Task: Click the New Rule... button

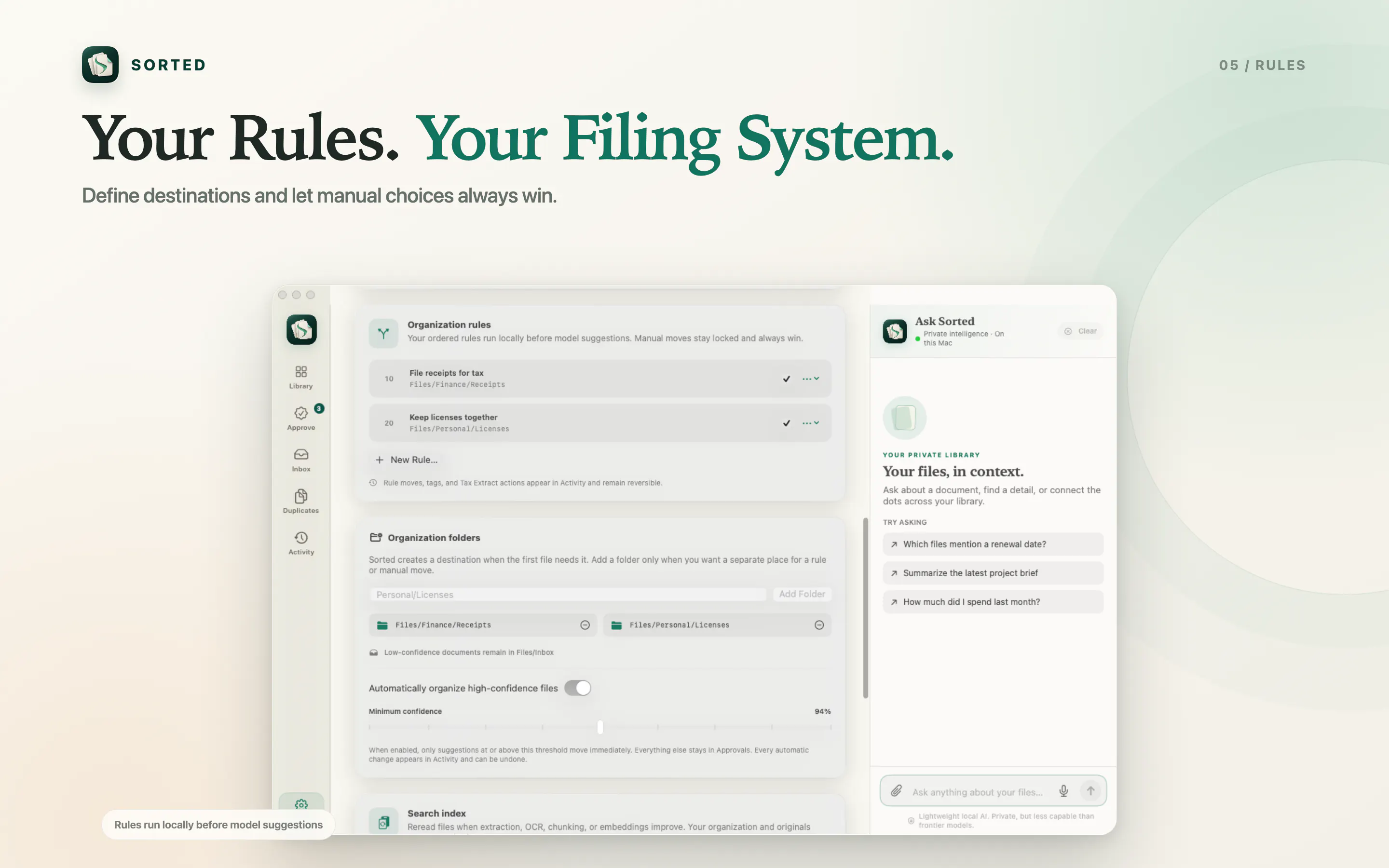Action: pos(407,460)
